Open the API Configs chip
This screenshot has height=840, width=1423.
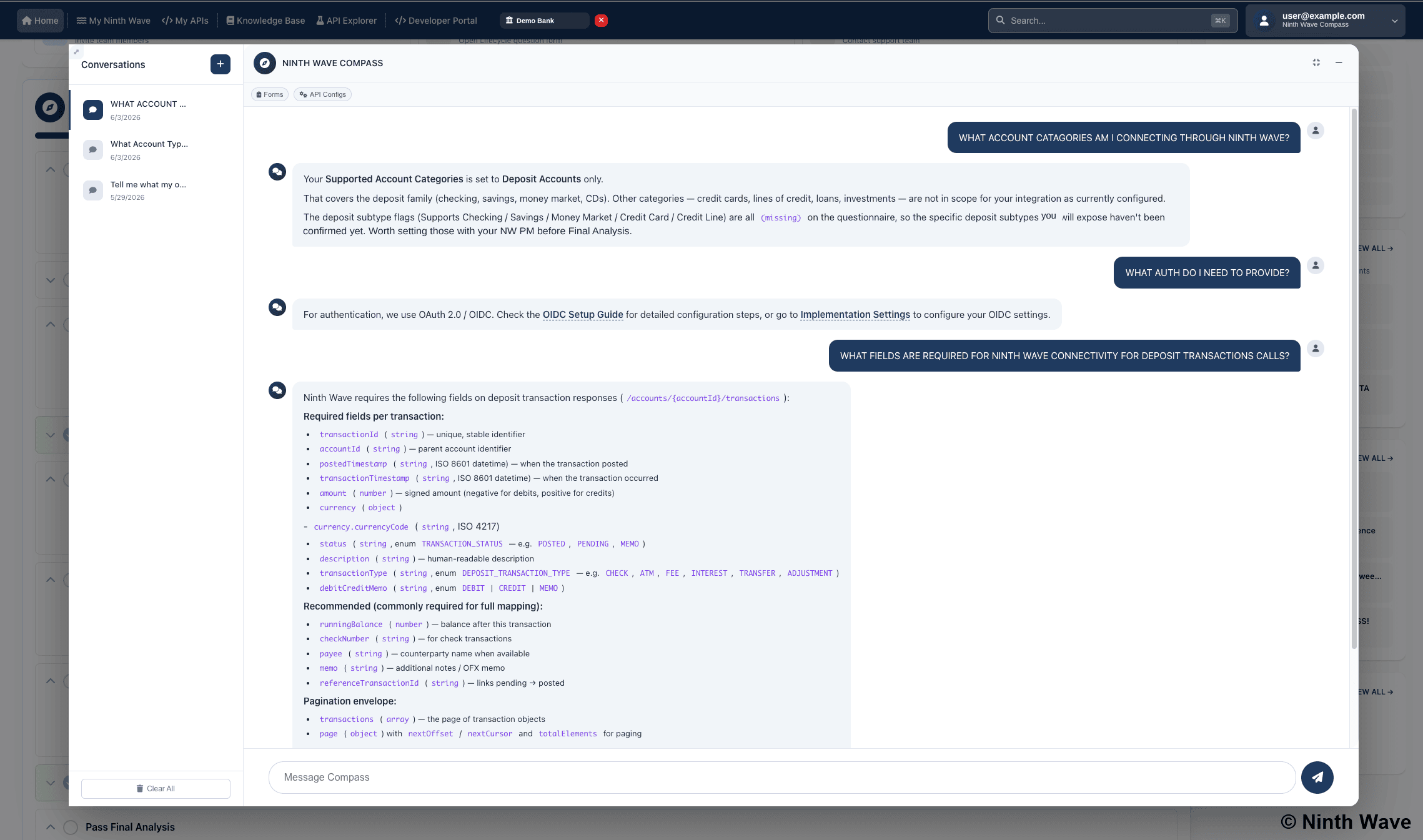322,94
